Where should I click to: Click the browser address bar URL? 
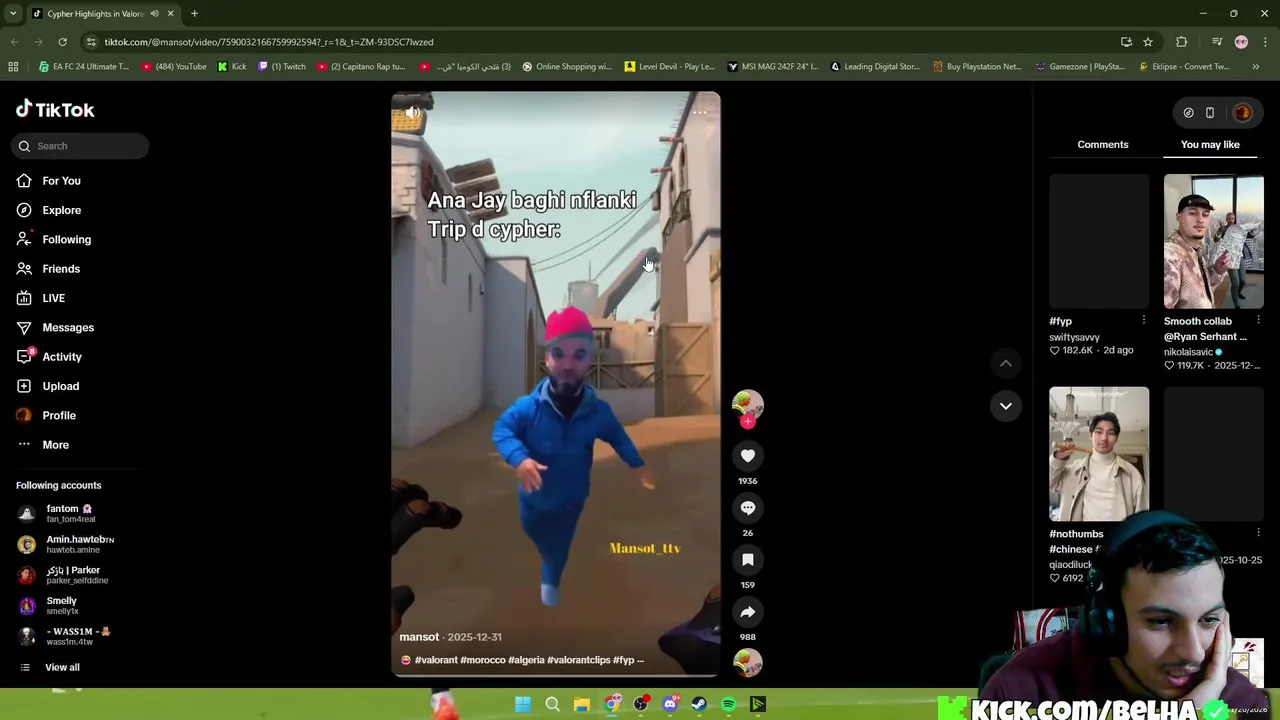269,42
